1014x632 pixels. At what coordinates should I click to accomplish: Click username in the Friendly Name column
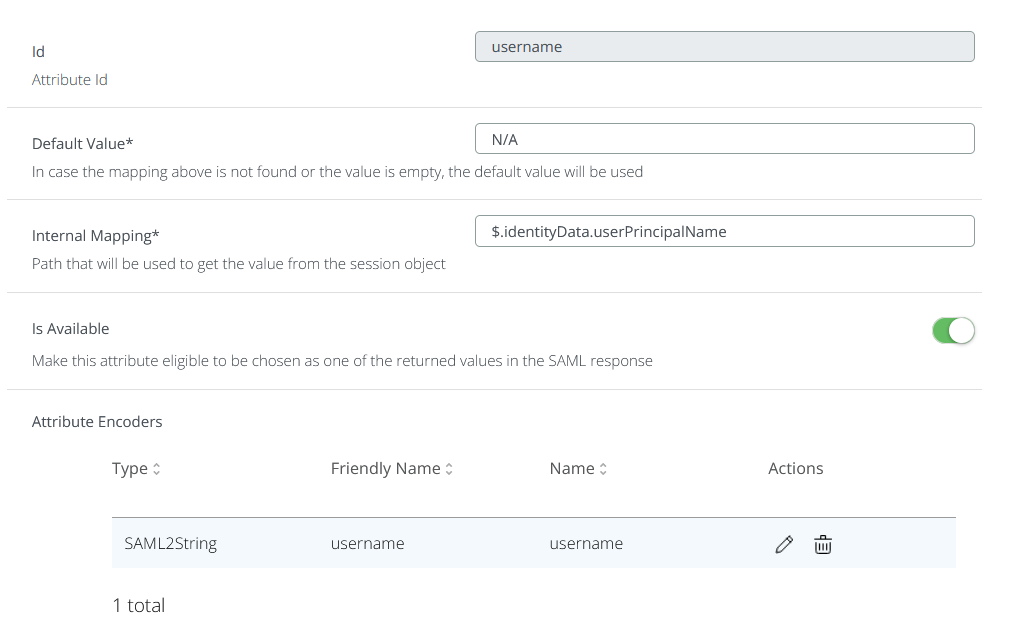coord(367,544)
